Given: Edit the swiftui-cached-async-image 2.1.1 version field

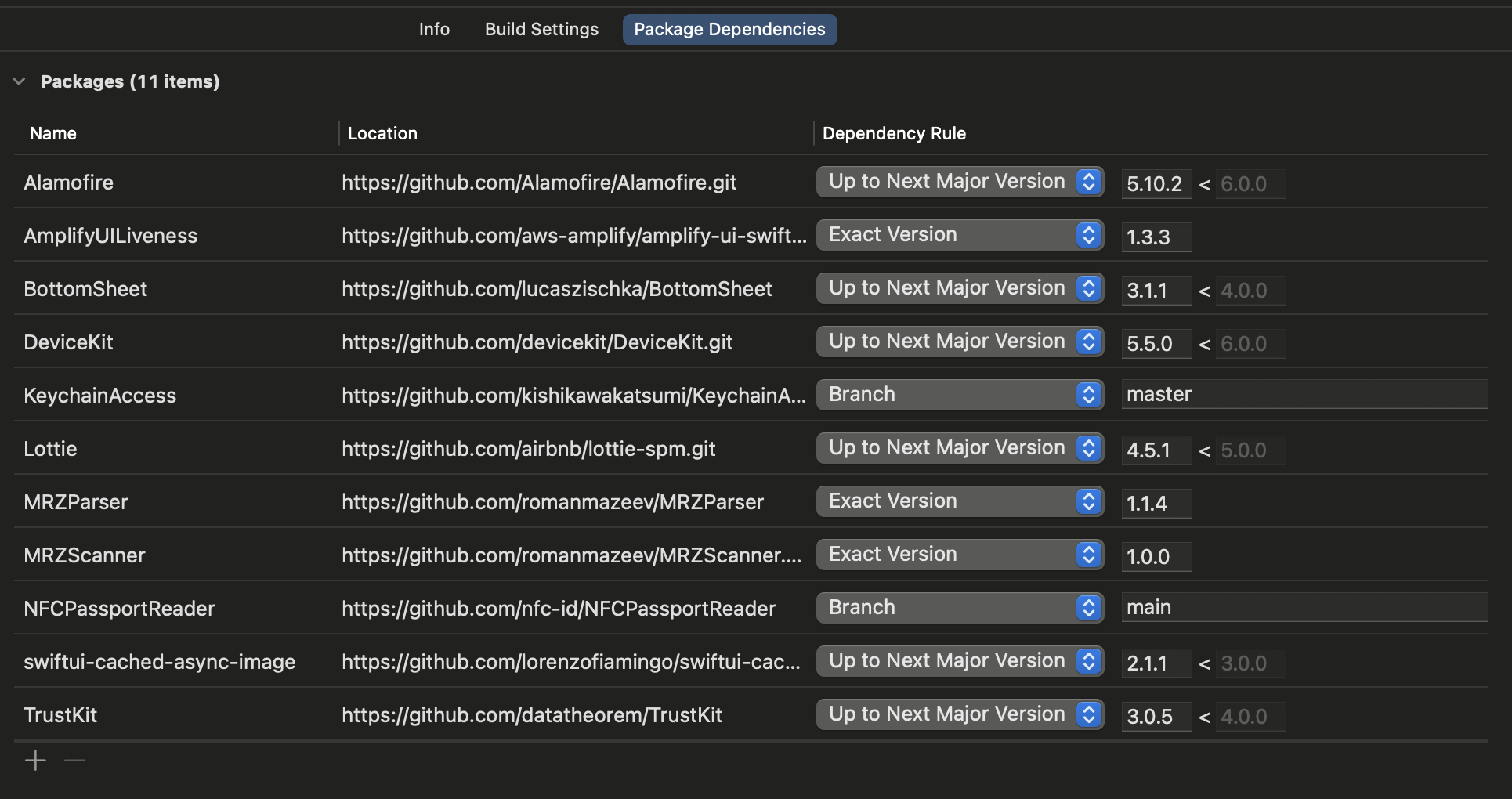Looking at the screenshot, I should coord(1156,663).
